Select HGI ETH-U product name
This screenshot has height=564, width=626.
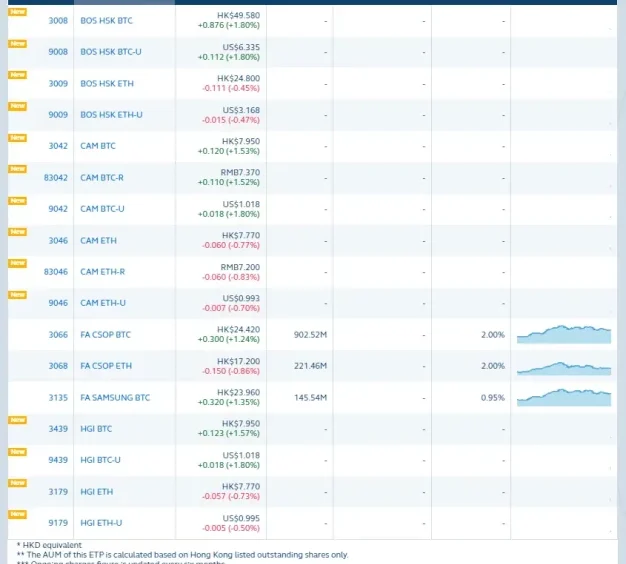(x=101, y=523)
